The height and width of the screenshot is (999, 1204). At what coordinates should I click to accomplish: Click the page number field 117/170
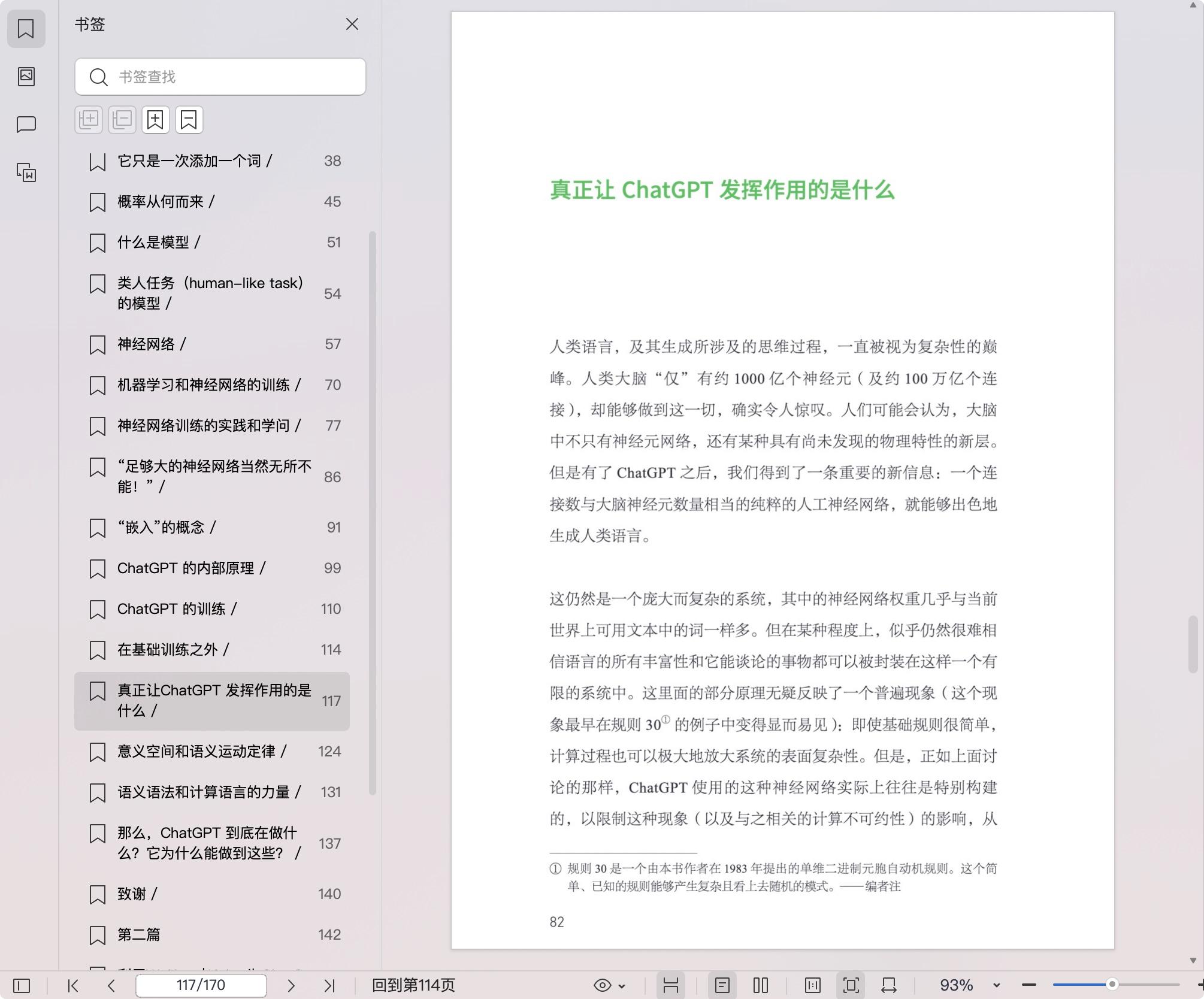pyautogui.click(x=201, y=985)
